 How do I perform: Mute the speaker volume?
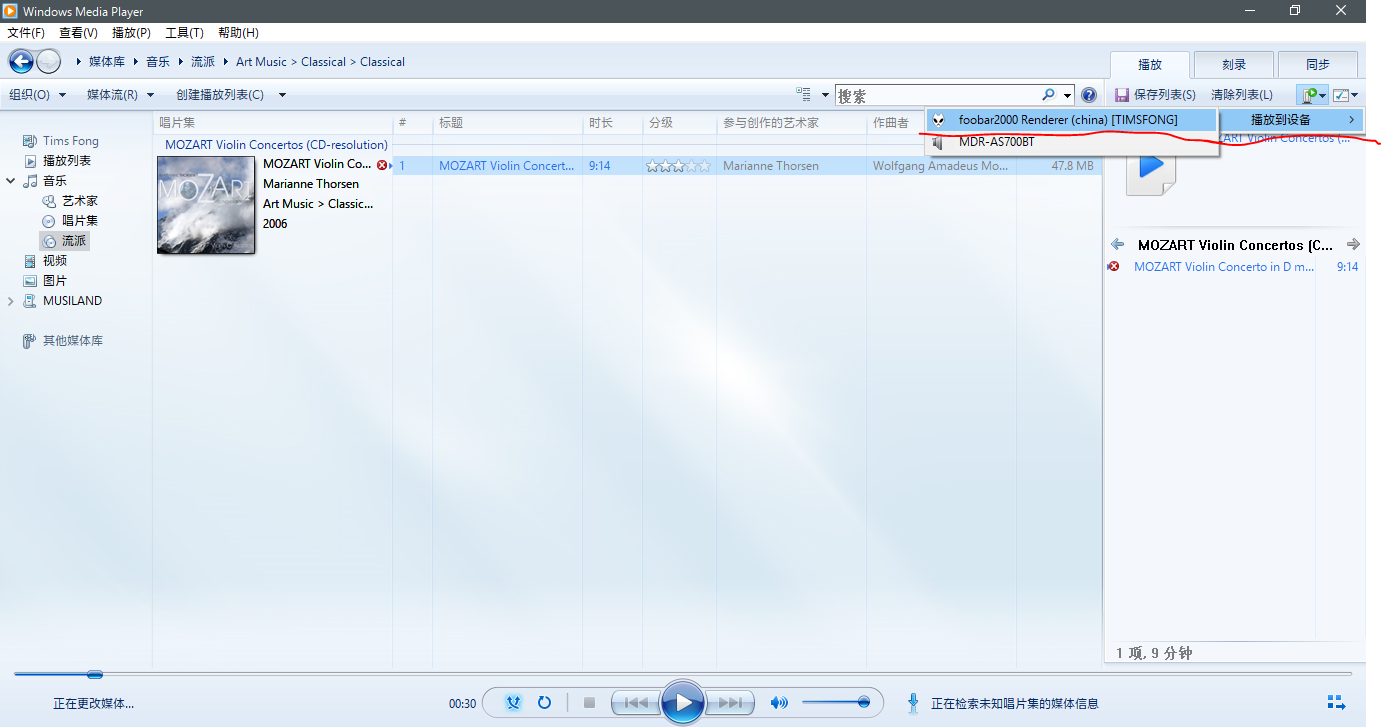pyautogui.click(x=778, y=703)
